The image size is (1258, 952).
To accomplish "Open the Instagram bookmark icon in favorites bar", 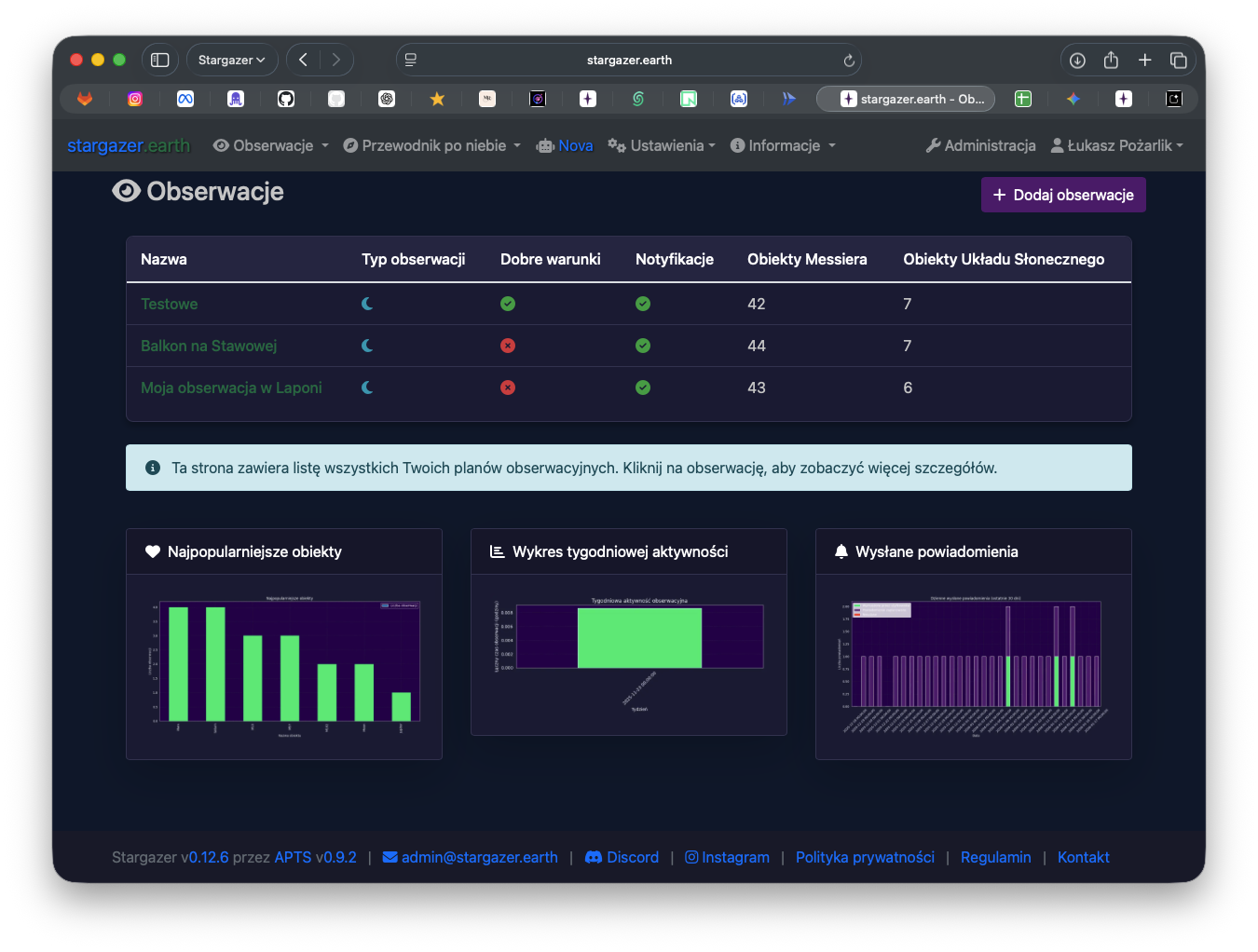I will [x=135, y=99].
